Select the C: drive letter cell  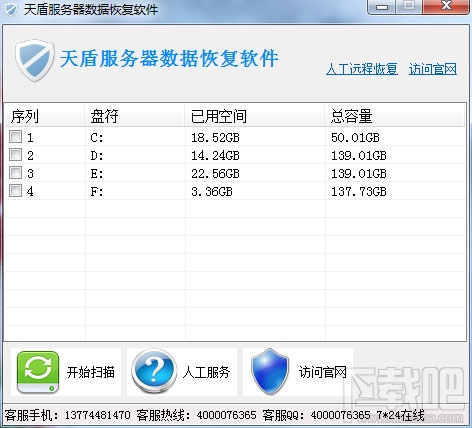(x=97, y=137)
